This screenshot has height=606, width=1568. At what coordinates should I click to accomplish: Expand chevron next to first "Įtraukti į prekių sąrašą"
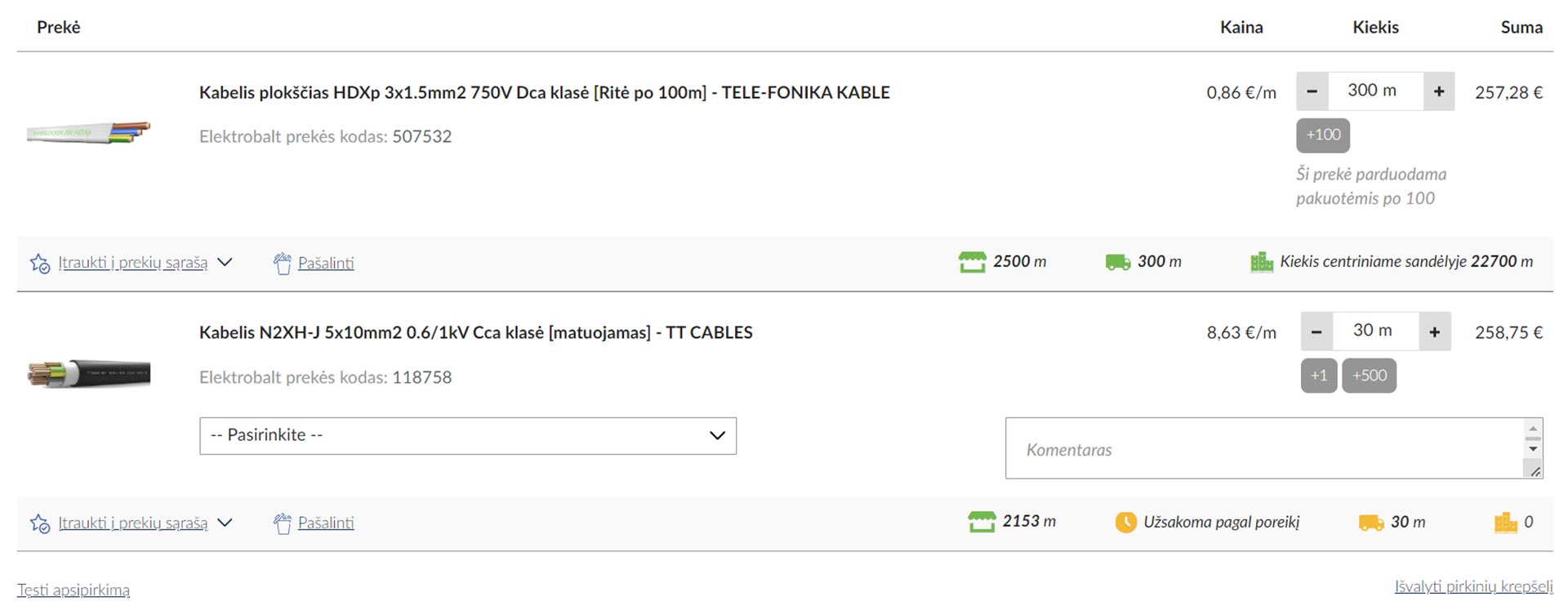point(225,262)
